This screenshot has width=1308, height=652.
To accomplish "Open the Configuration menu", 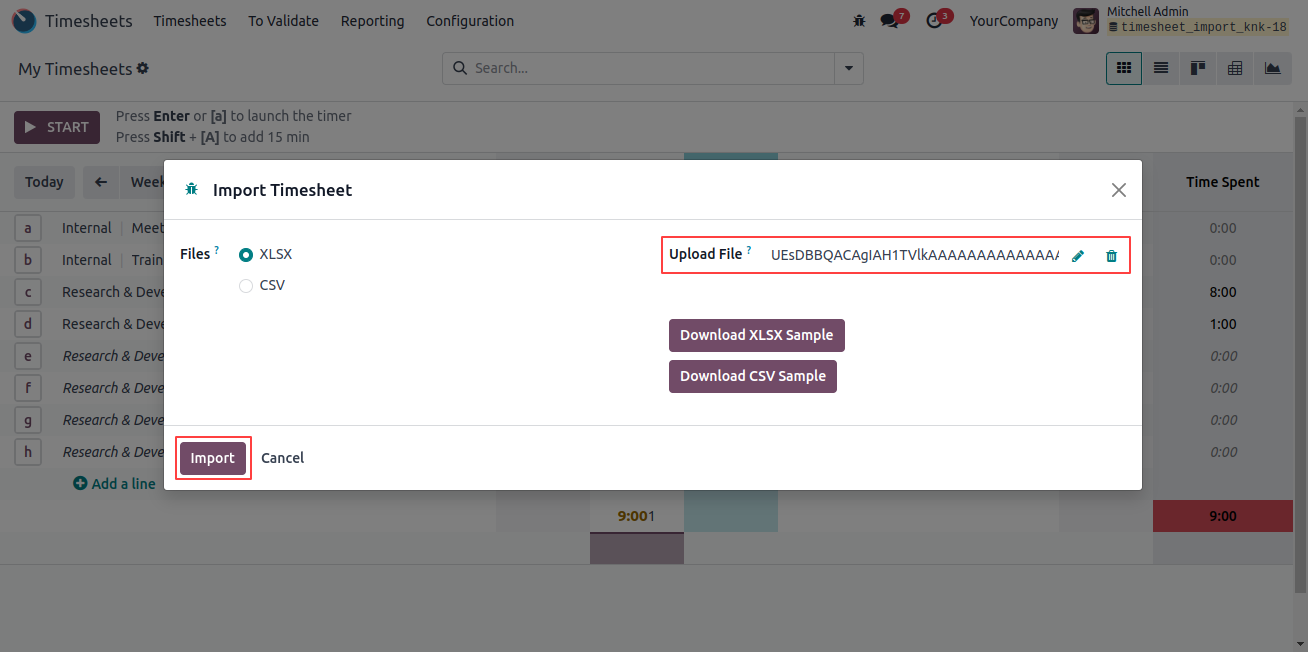I will (470, 21).
